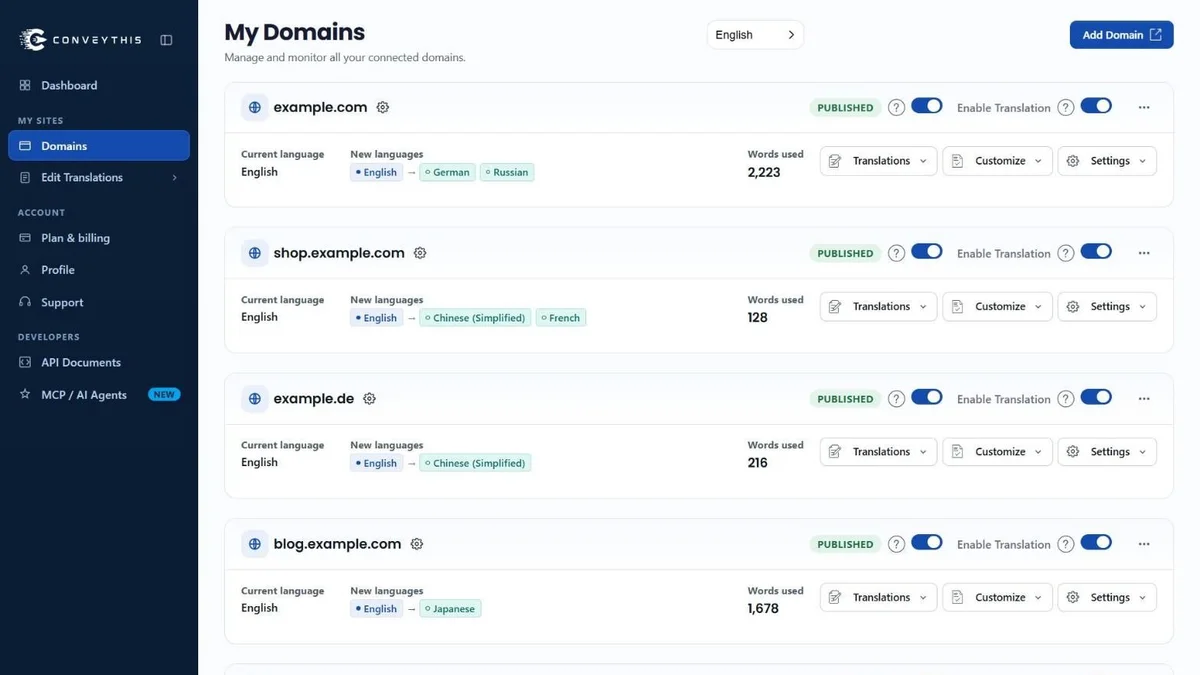This screenshot has height=675, width=1200.
Task: Open Plan & billing page
Action: [98, 238]
